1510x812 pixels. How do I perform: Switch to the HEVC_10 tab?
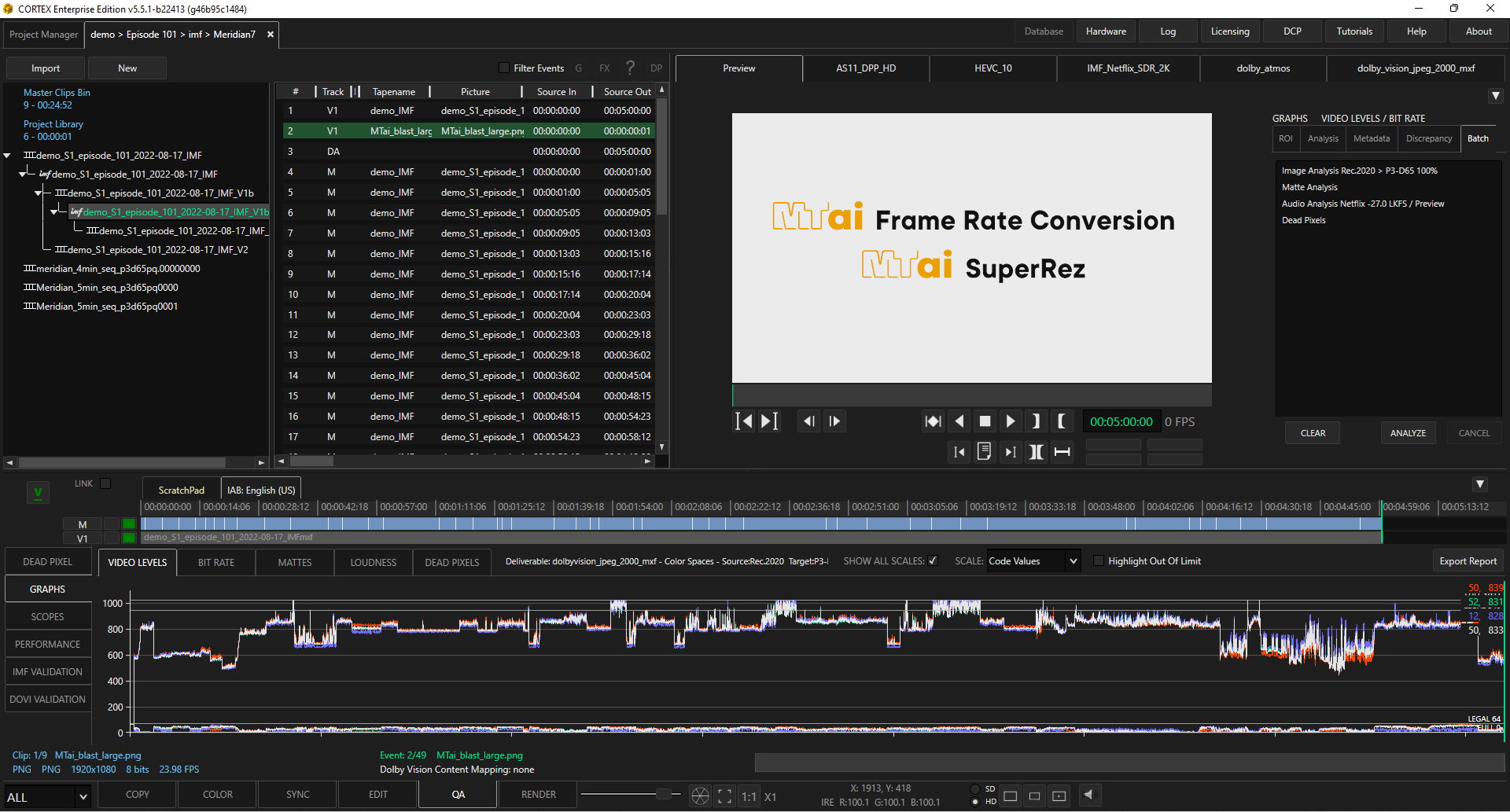[x=993, y=68]
